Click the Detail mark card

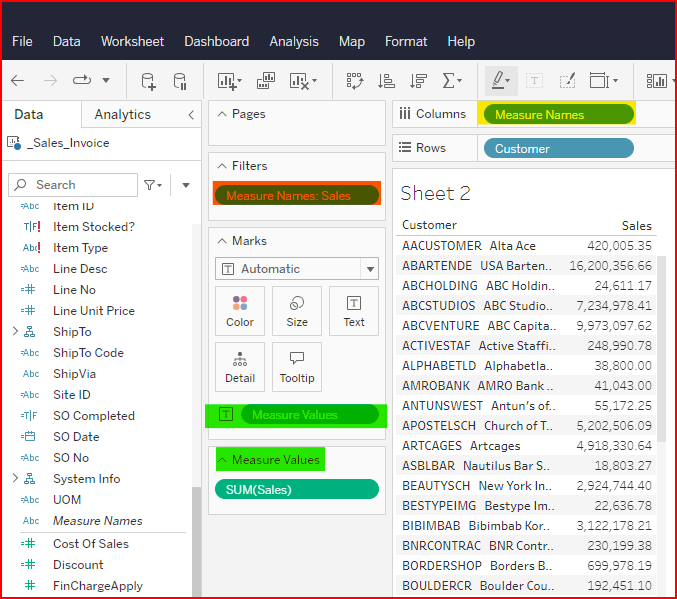pyautogui.click(x=240, y=366)
